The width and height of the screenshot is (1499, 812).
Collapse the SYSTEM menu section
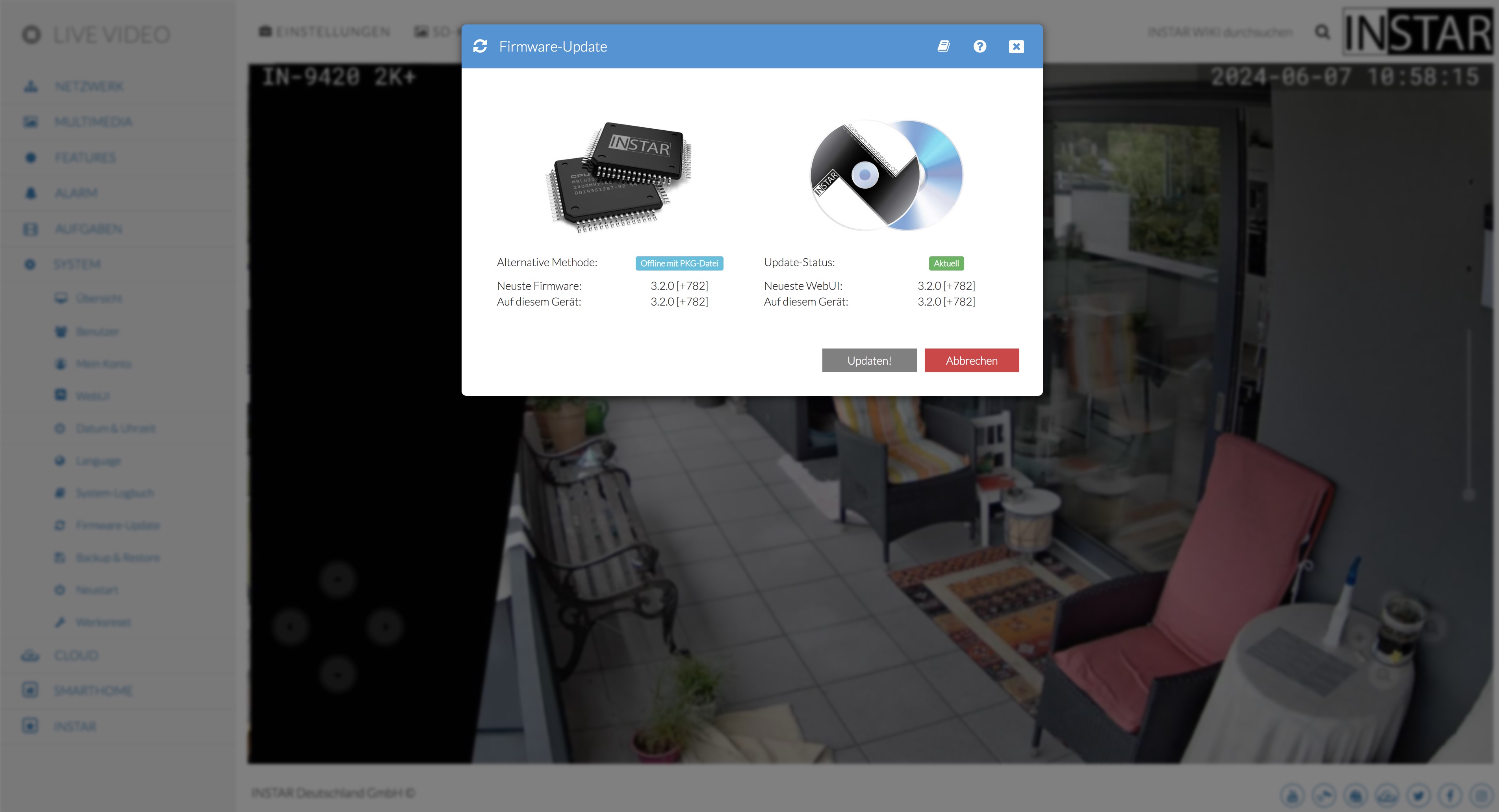[x=77, y=265]
